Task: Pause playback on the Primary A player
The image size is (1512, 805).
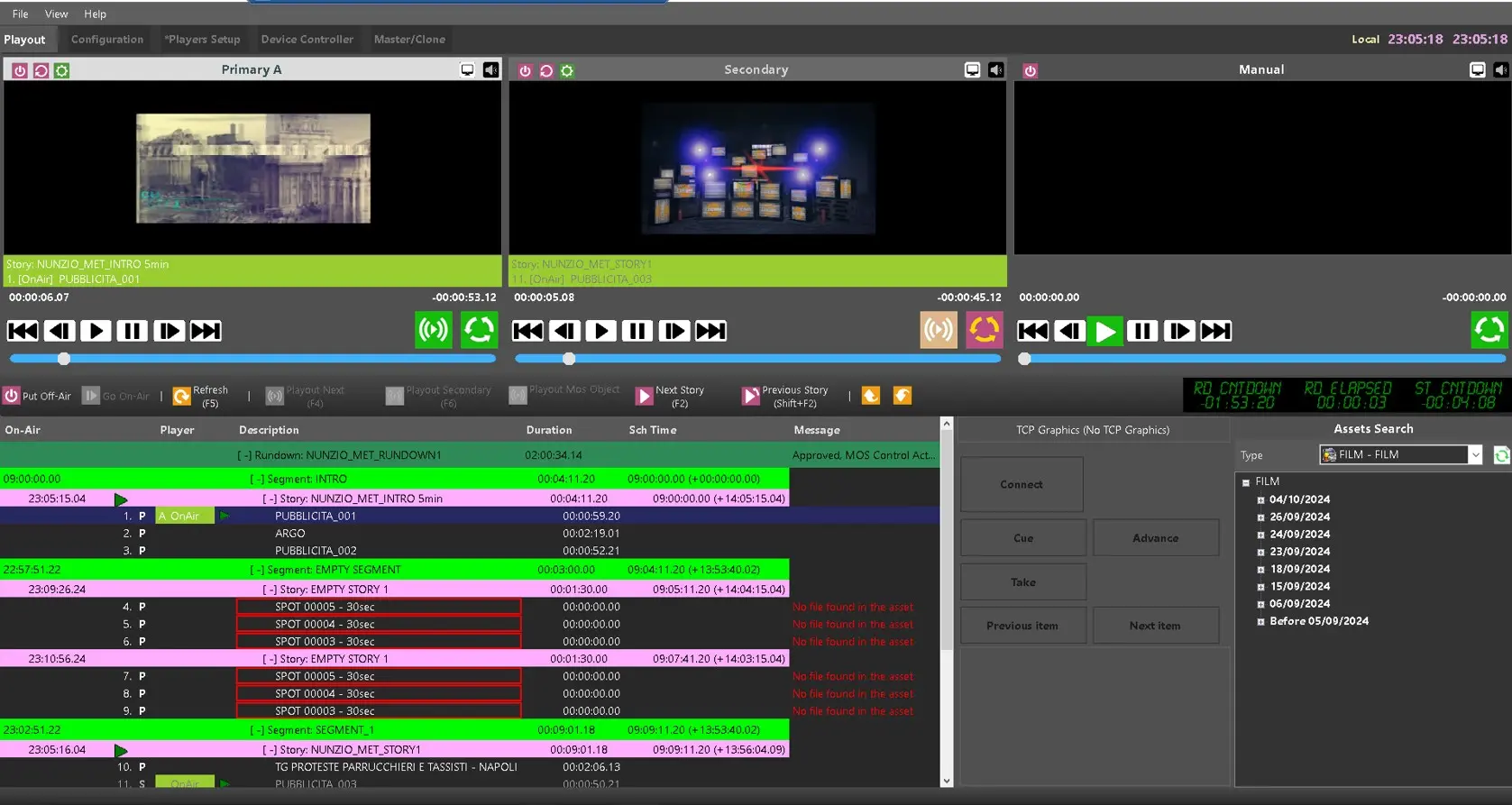Action: (x=132, y=331)
